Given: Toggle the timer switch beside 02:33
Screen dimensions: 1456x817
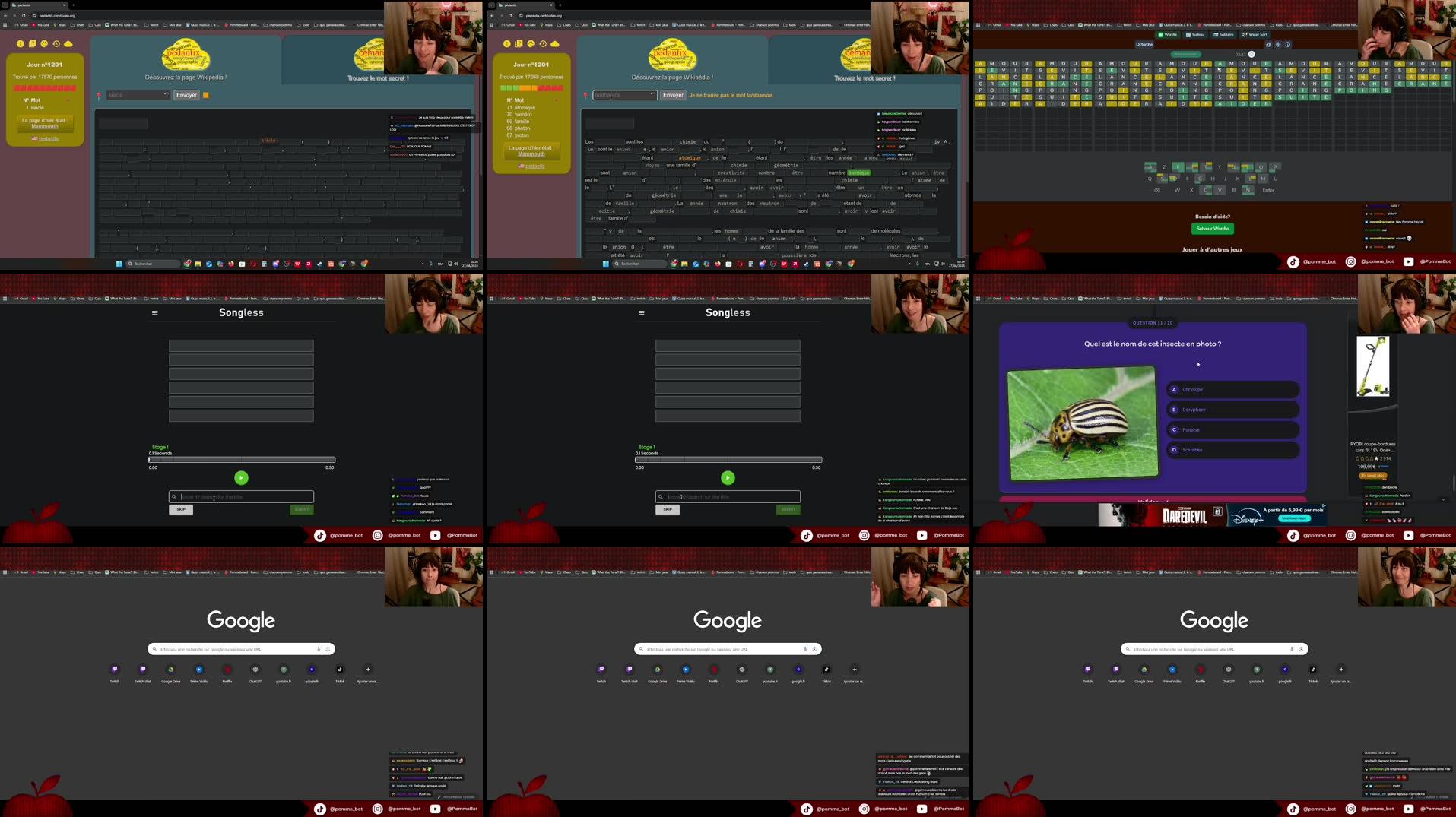Looking at the screenshot, I should (x=1251, y=54).
